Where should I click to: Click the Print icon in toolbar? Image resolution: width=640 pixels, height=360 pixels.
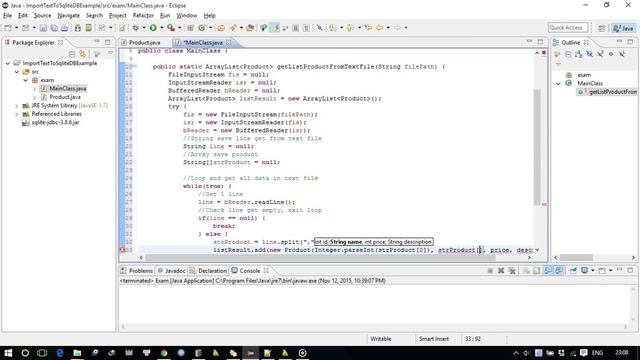64,28
